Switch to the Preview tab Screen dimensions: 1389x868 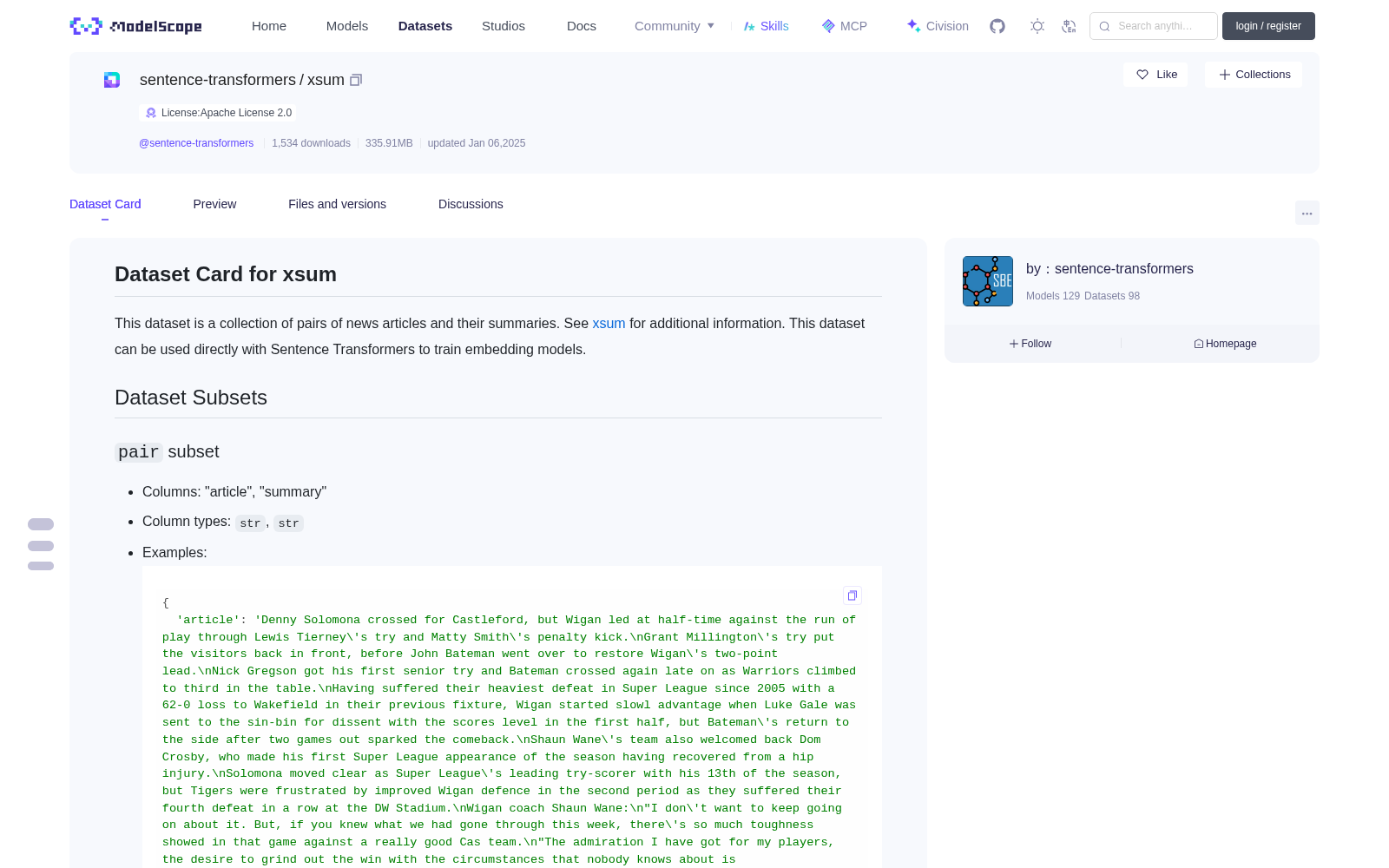[214, 204]
